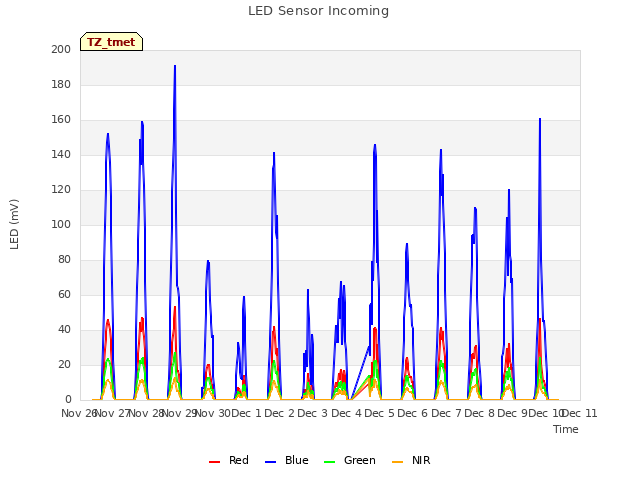The width and height of the screenshot is (640, 480).
Task: Click the 40 y-axis tick label
Action: pyautogui.click(x=64, y=330)
